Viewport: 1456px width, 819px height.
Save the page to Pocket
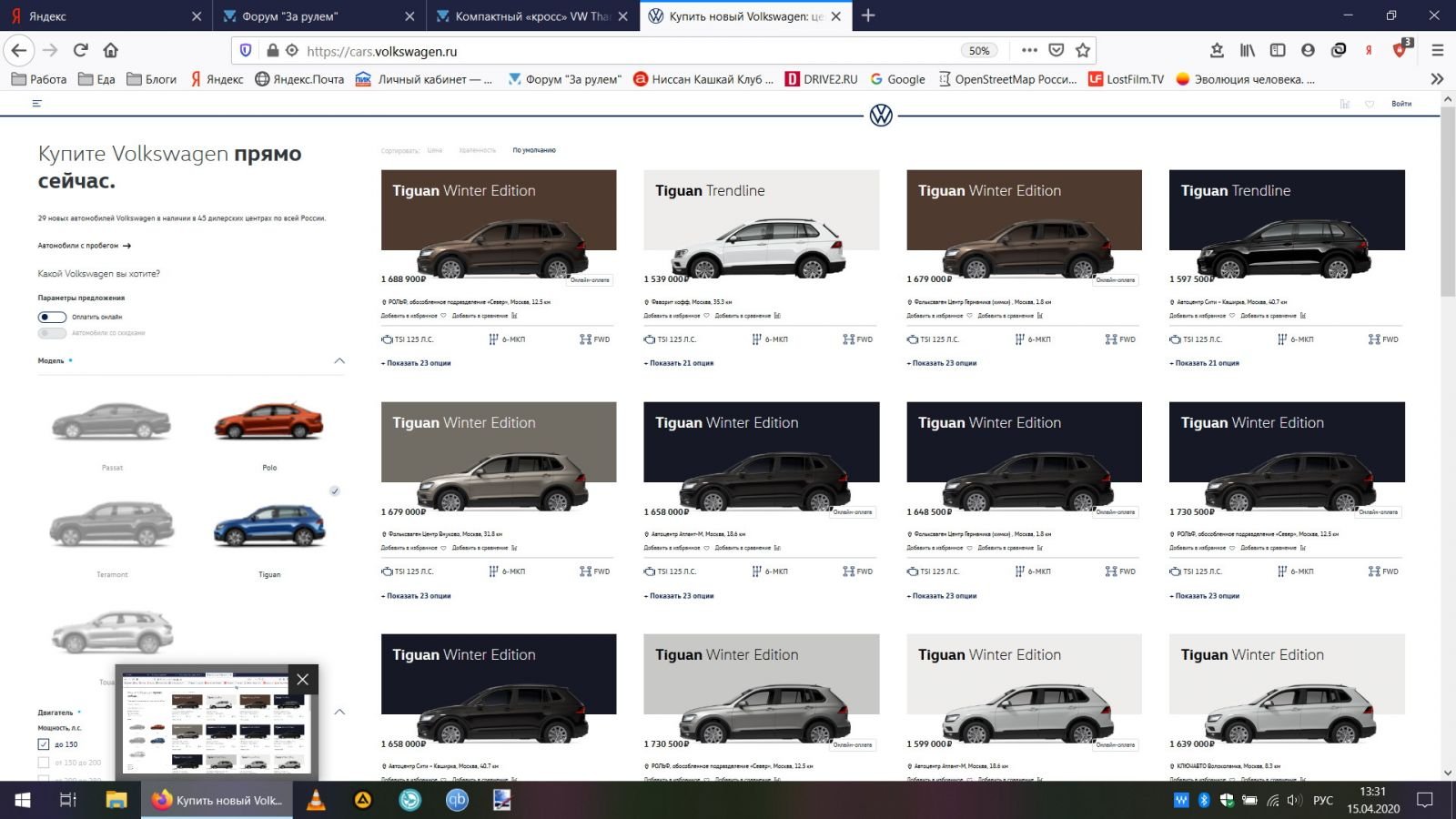click(x=1057, y=50)
